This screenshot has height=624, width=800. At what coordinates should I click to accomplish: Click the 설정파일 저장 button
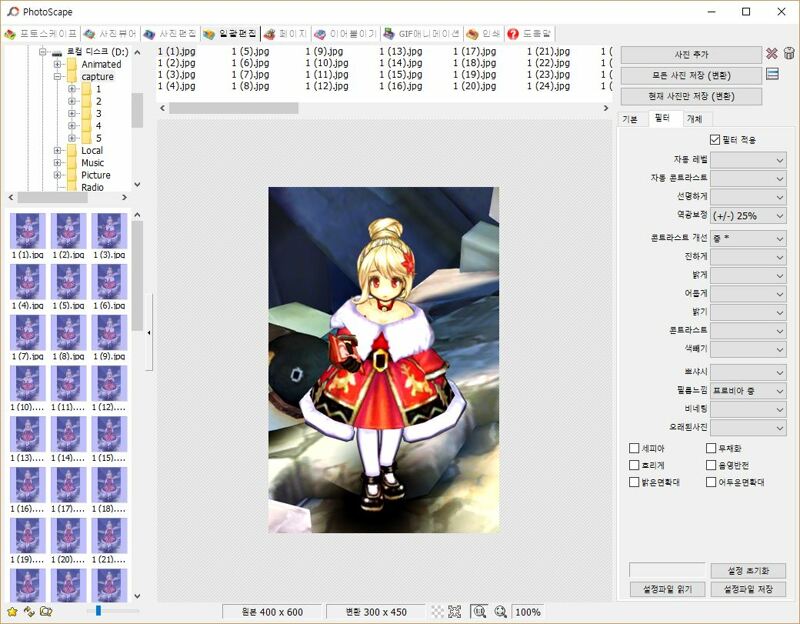[748, 589]
